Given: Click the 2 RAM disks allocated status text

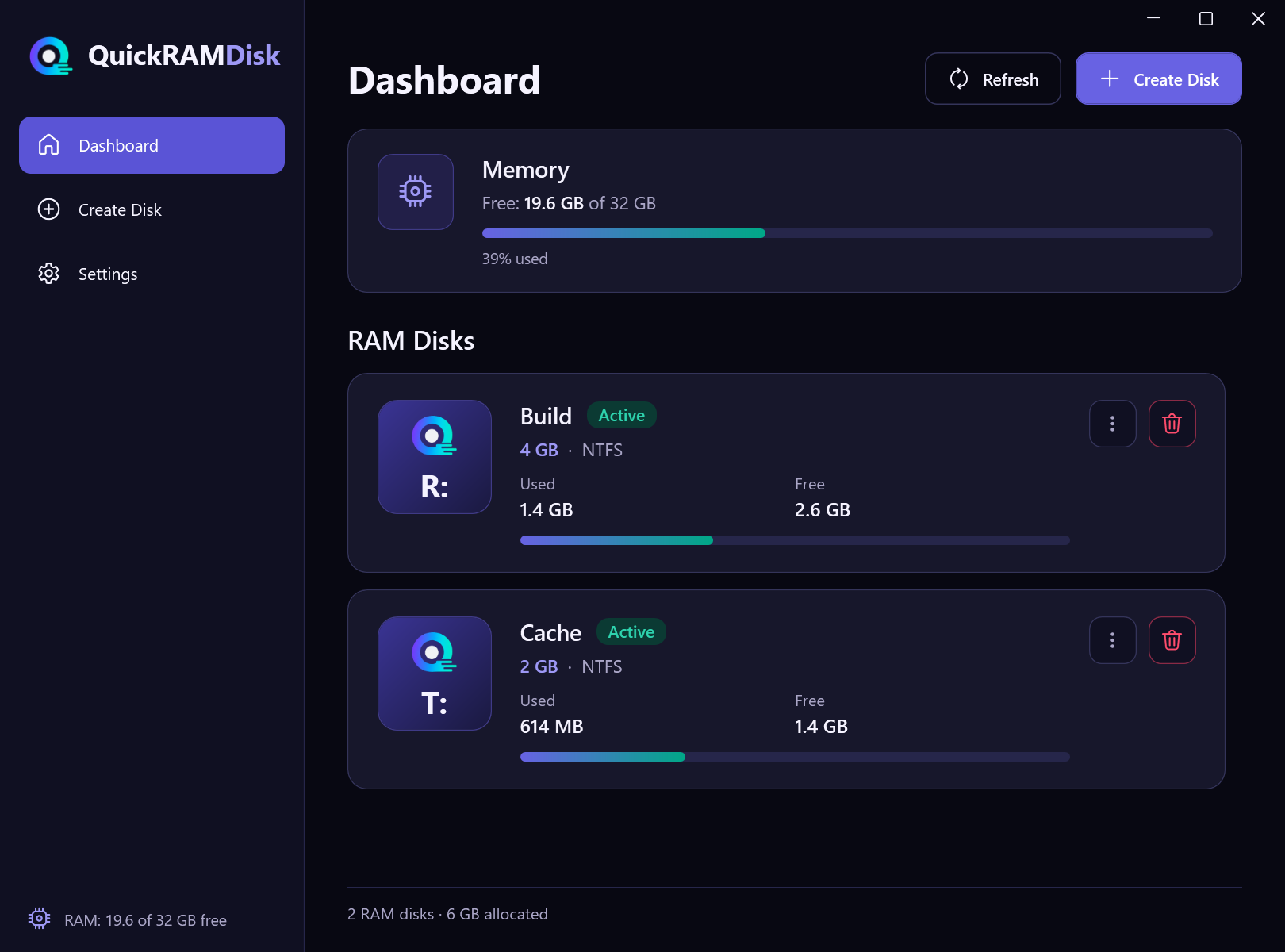Looking at the screenshot, I should (447, 914).
